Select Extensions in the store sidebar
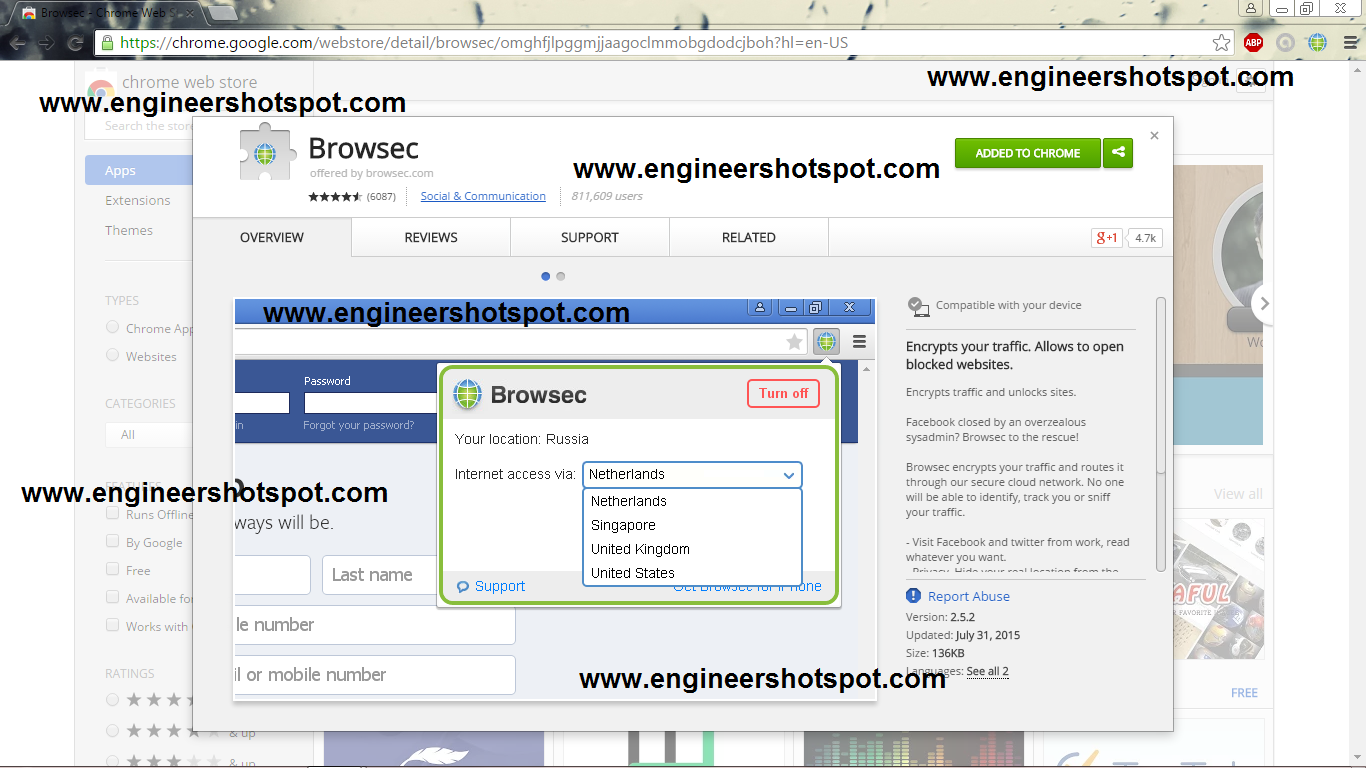The image size is (1366, 768). click(138, 200)
